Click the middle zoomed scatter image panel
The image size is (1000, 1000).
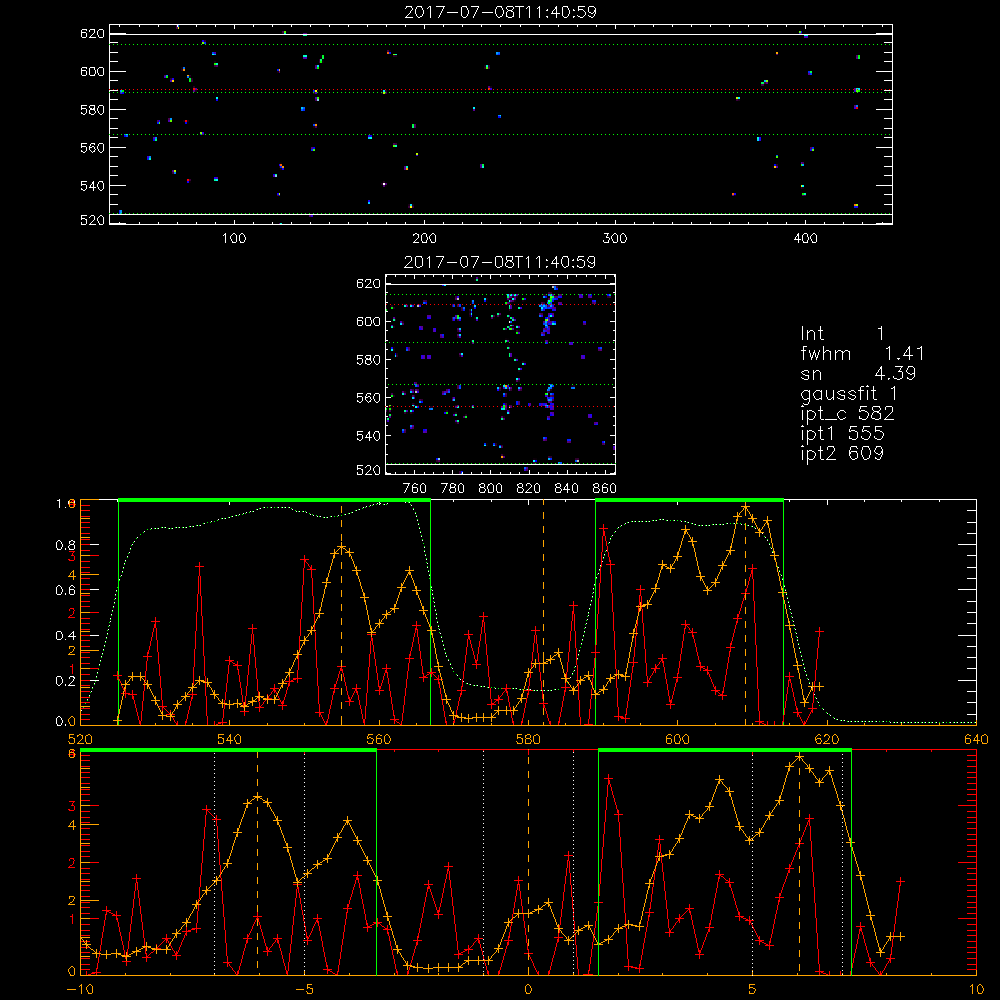click(x=501, y=374)
